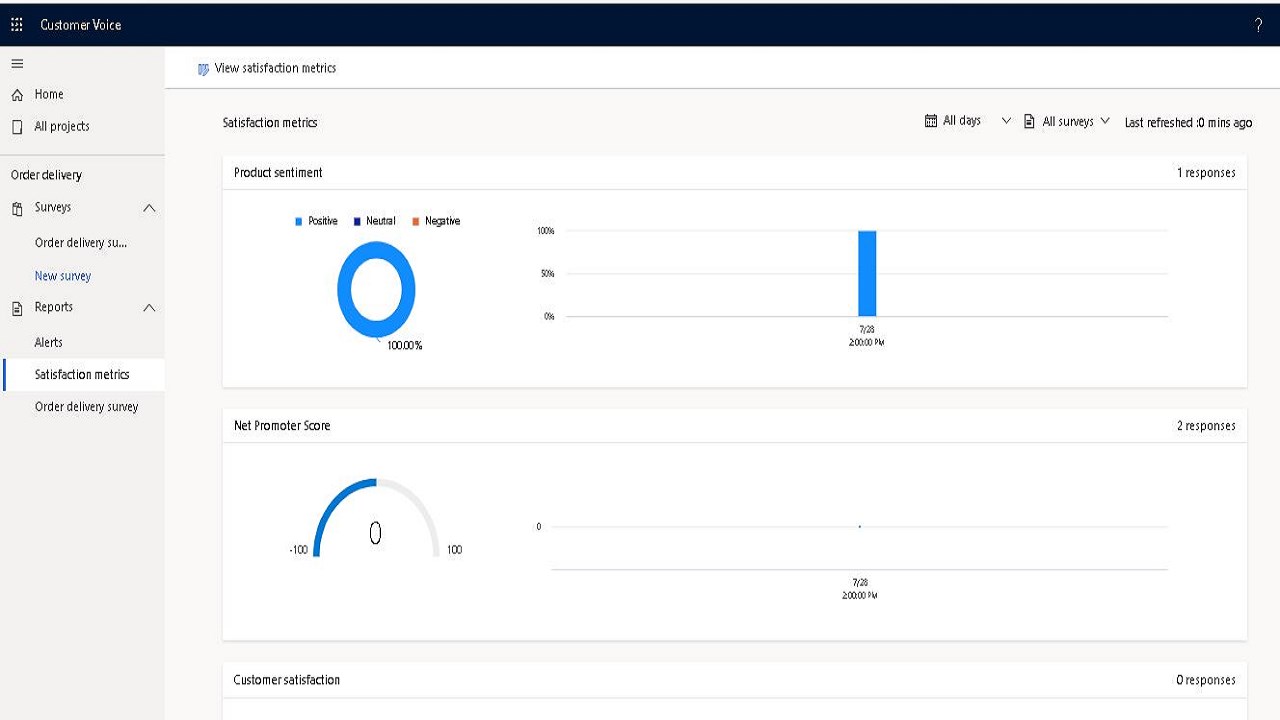1280x720 pixels.
Task: Open the Order delivery su... survey item
Action: coord(82,243)
